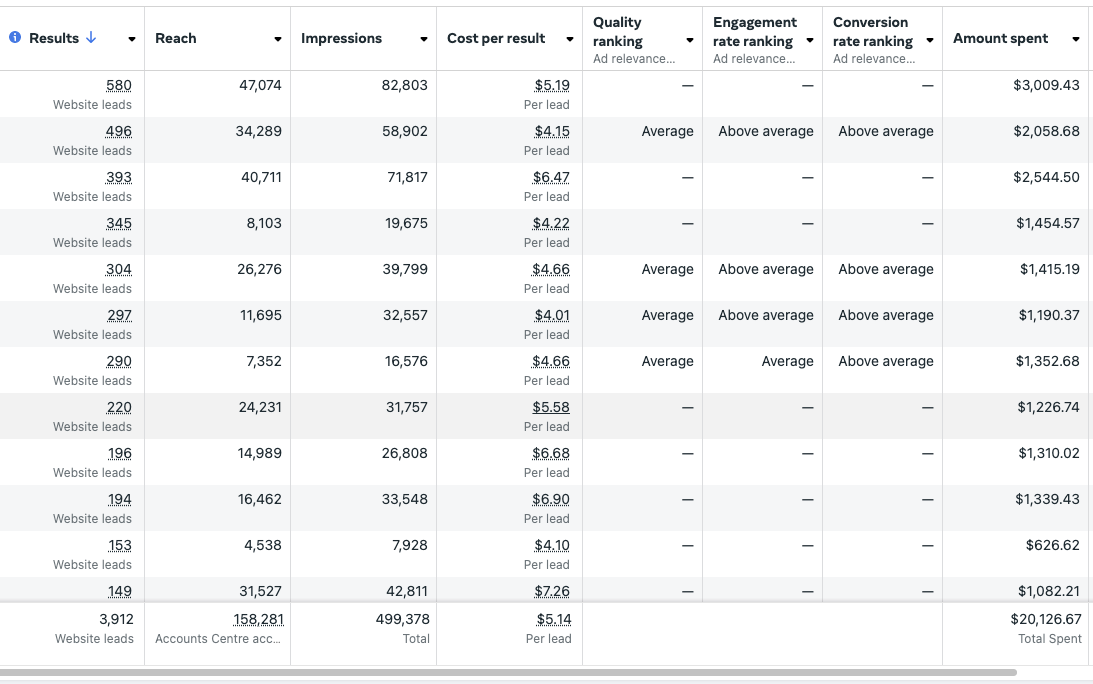Select the 11,695 reach cell
This screenshot has width=1093, height=684.
click(261, 315)
